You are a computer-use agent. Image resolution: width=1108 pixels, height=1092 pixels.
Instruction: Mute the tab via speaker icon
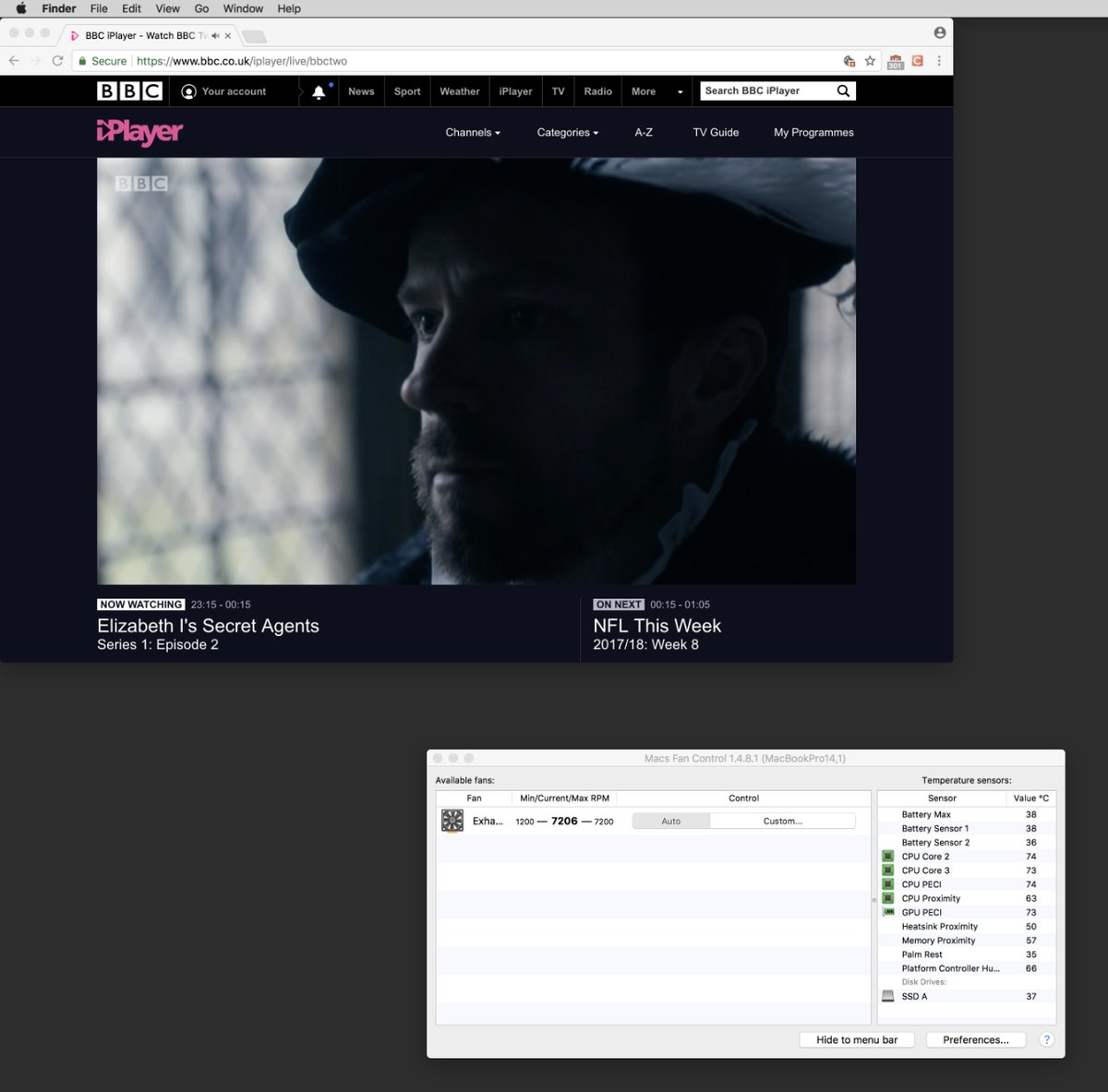[215, 35]
